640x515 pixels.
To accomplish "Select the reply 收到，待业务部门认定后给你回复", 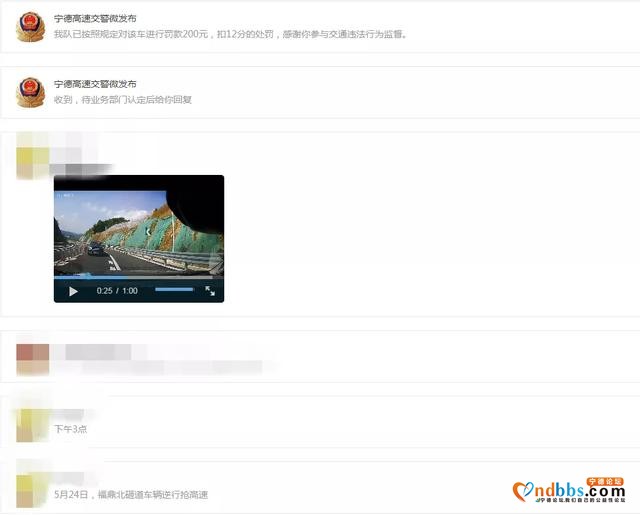I will coord(123,100).
